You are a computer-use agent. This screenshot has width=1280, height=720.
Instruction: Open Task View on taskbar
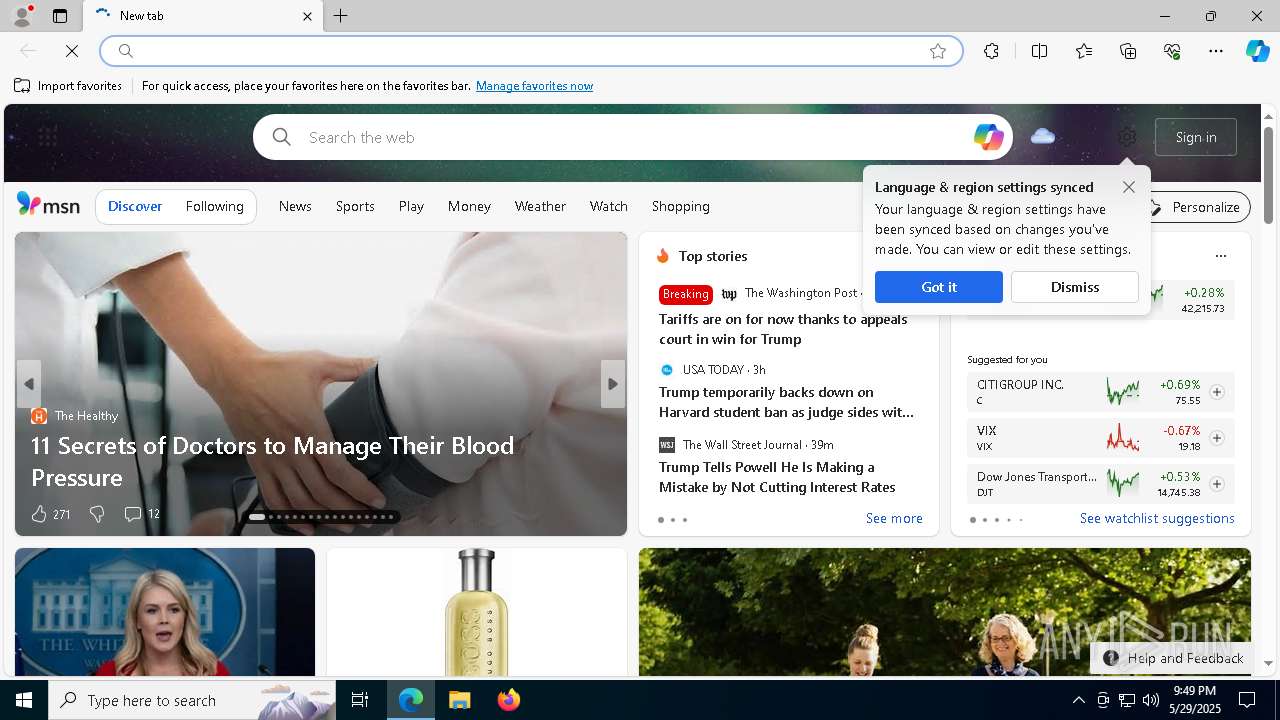pos(360,700)
